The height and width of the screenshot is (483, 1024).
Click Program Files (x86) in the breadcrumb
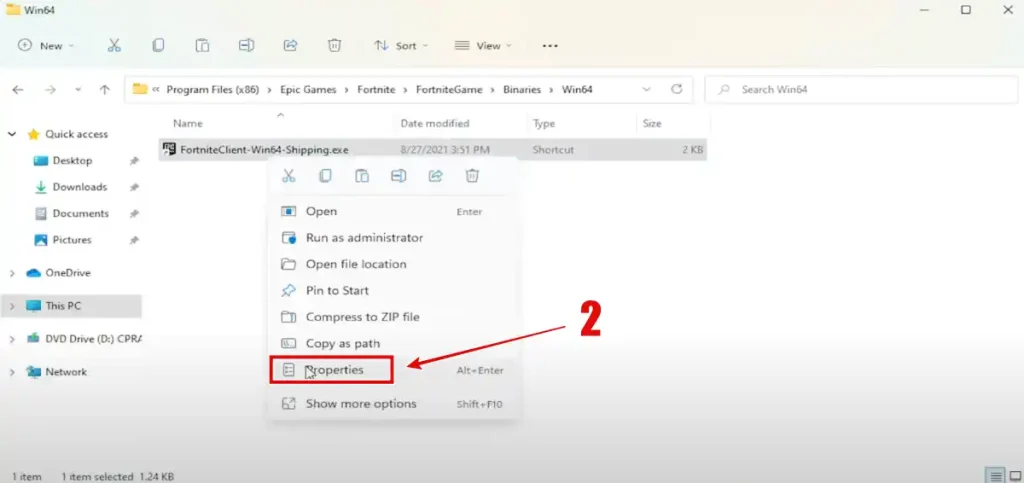pyautogui.click(x=212, y=89)
